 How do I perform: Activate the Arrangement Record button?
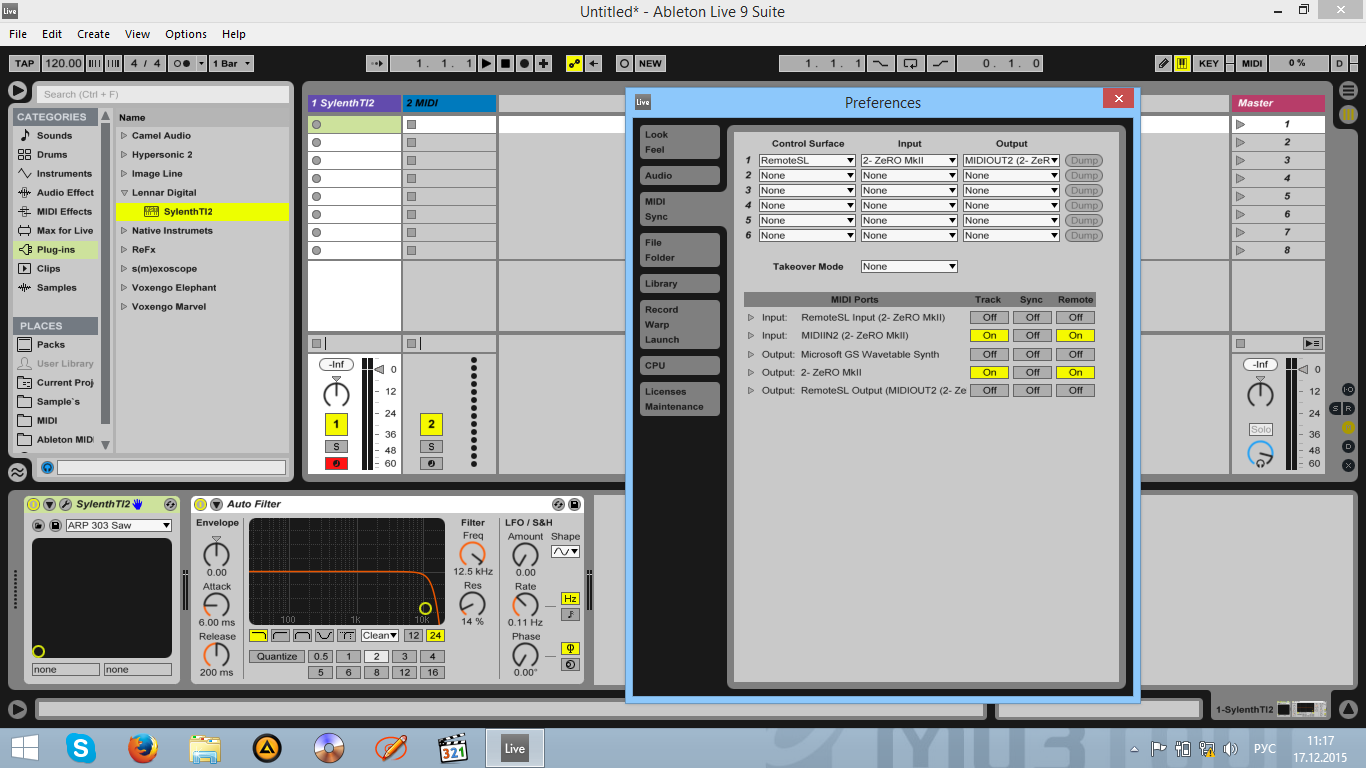pos(524,63)
